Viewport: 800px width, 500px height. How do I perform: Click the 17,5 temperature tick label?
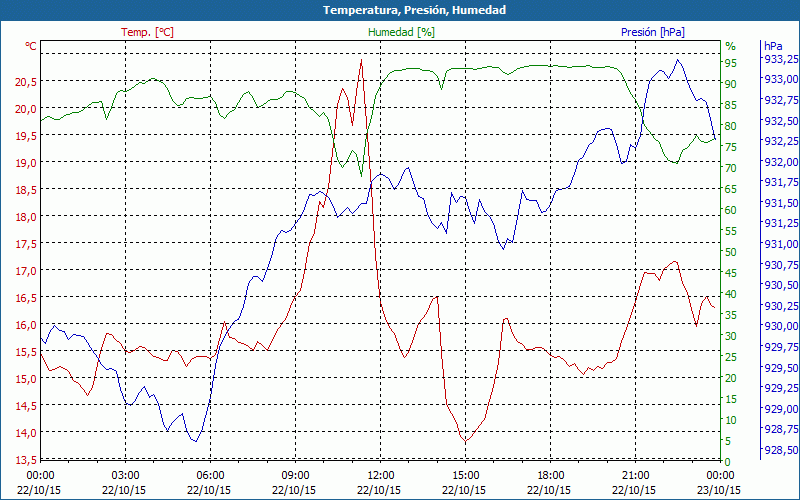pyautogui.click(x=27, y=243)
